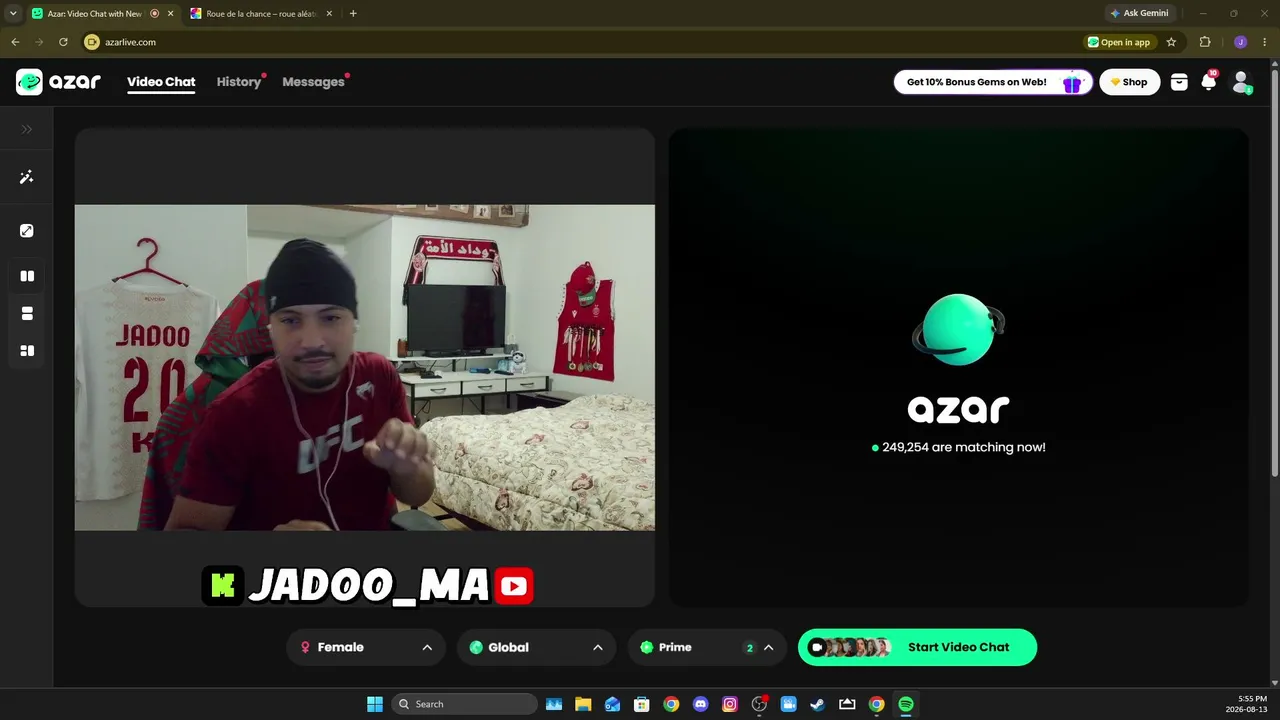Viewport: 1280px width, 720px height.
Task: Click the gift box on the bonus gems banner
Action: click(1072, 83)
